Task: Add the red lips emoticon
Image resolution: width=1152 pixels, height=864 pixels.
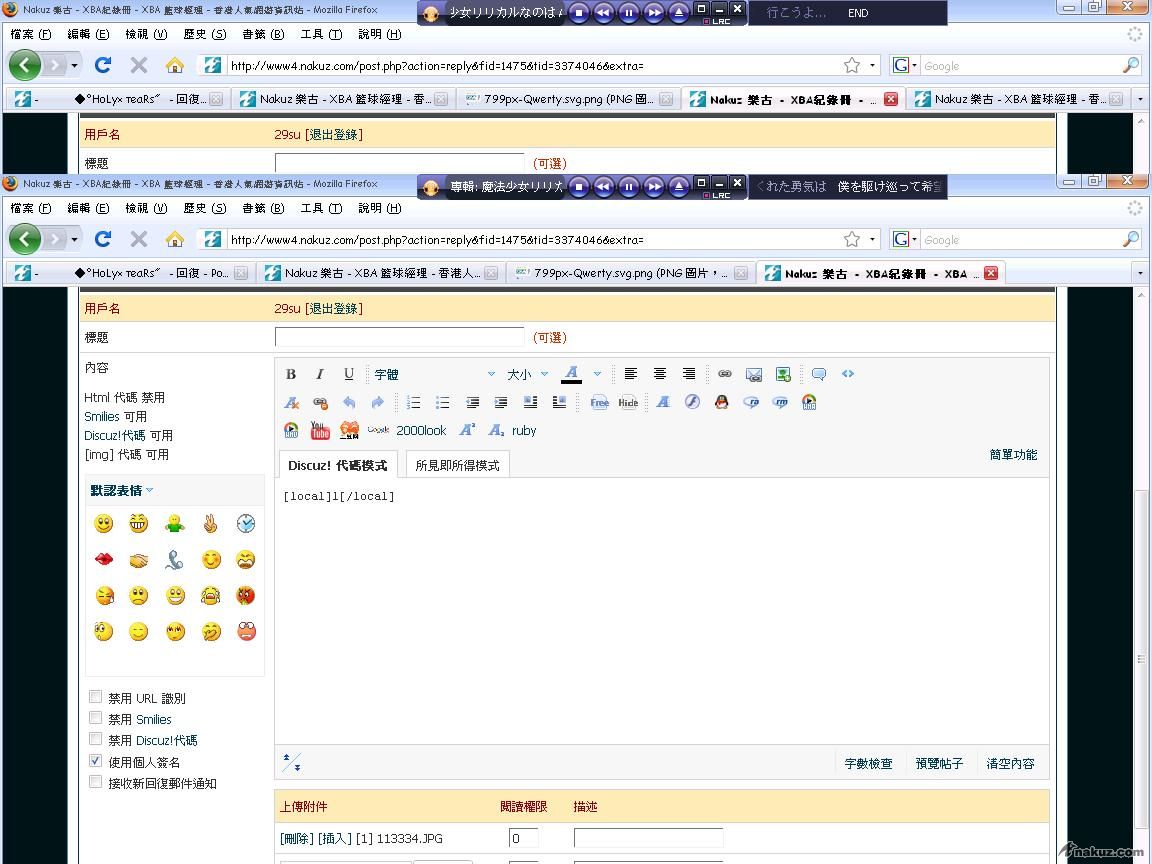Action: [x=104, y=560]
